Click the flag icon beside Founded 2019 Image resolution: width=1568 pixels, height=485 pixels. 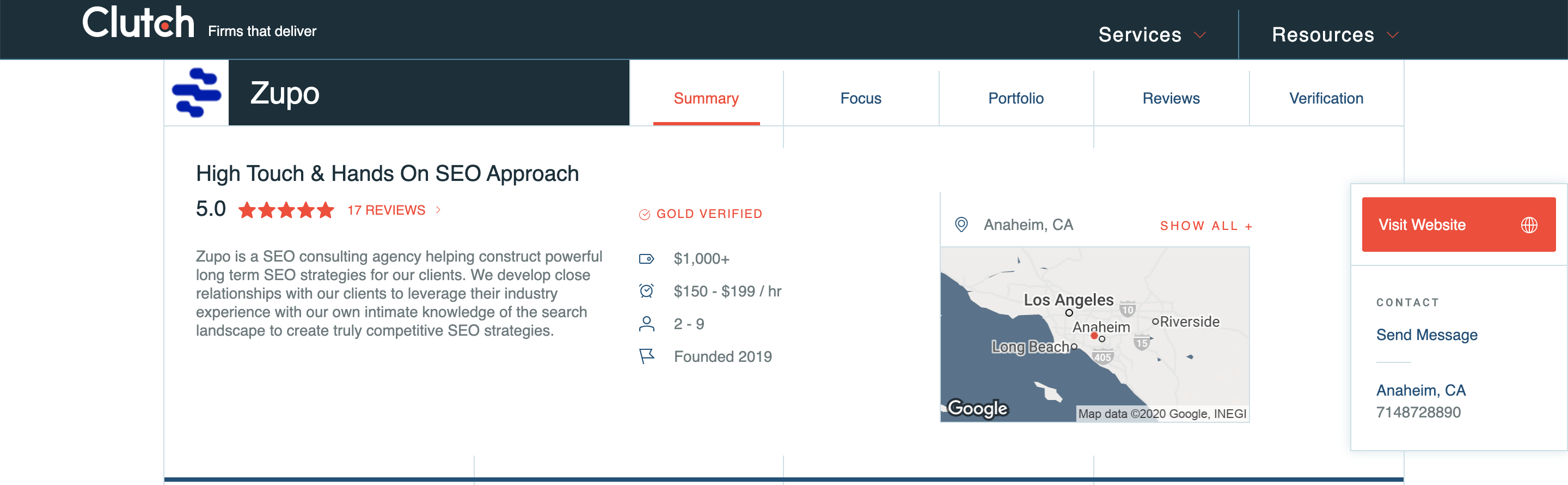[646, 356]
